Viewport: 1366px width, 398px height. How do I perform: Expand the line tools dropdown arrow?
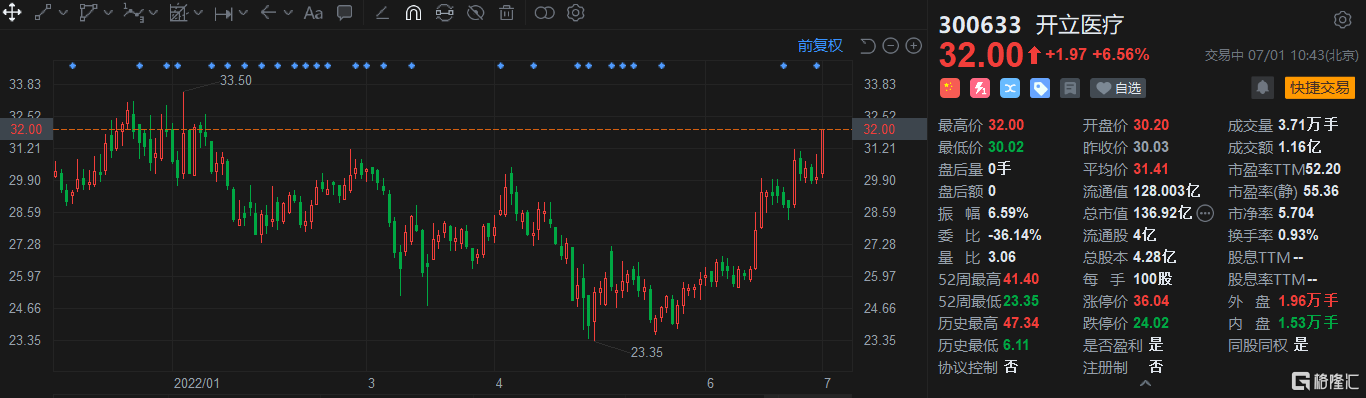pos(63,13)
